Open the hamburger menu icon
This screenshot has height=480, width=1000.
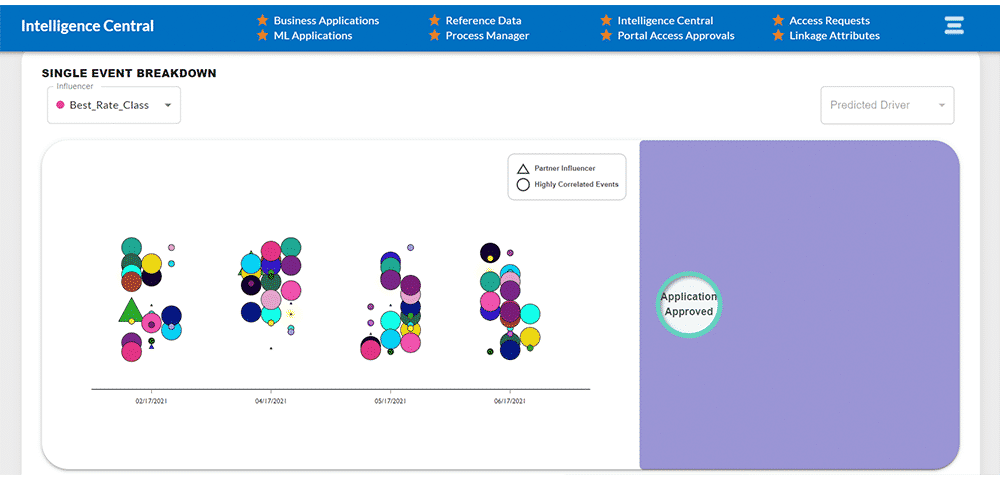954,26
